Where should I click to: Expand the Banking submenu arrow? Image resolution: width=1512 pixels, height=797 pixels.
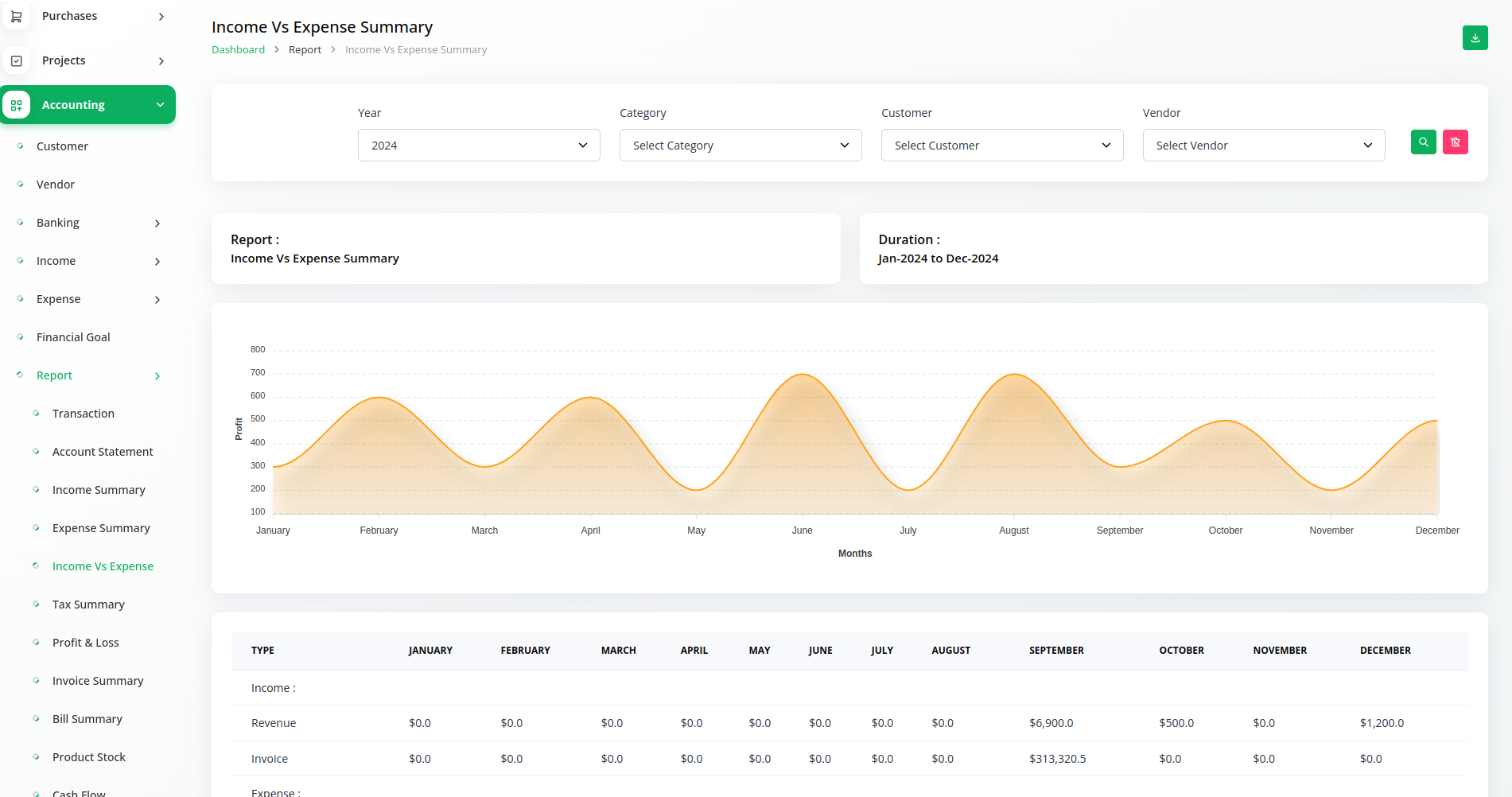[157, 224]
